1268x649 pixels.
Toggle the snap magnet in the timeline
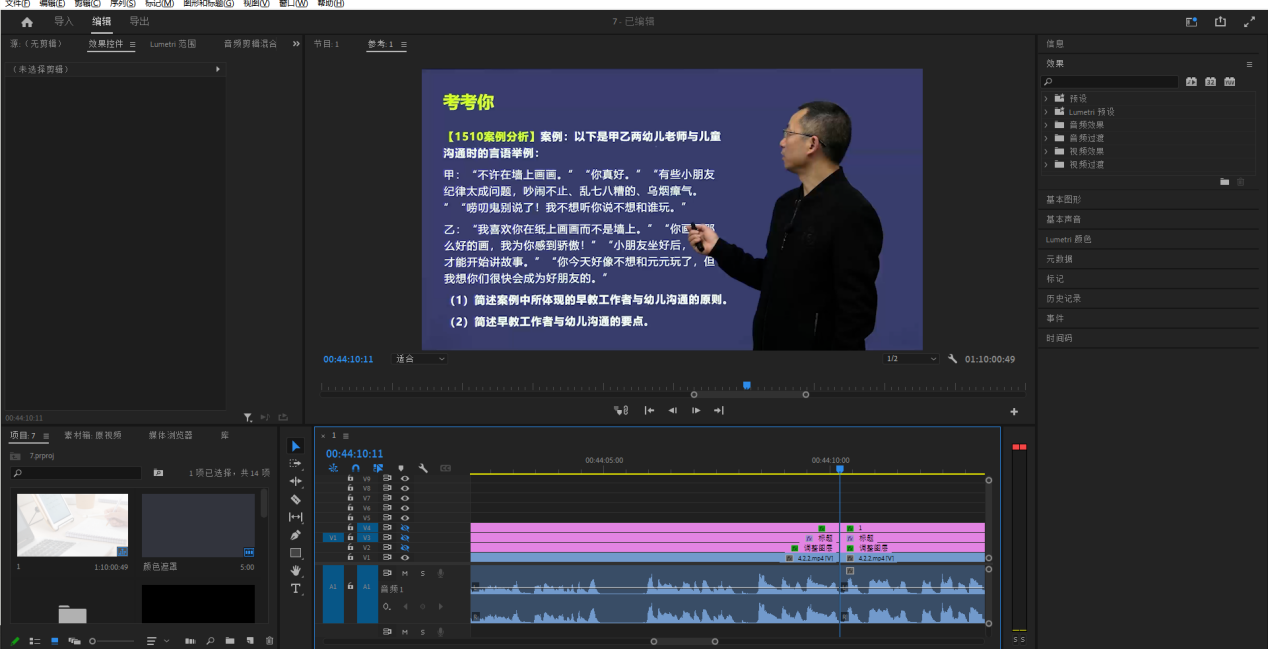(x=355, y=467)
